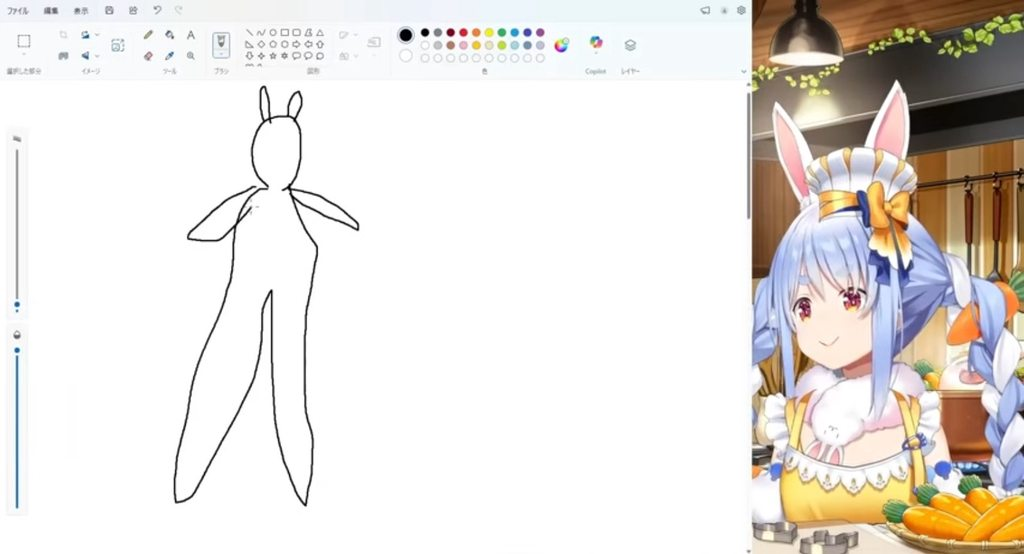Image resolution: width=1024 pixels, height=554 pixels.
Task: Pick the pink color swatch
Action: tap(463, 45)
